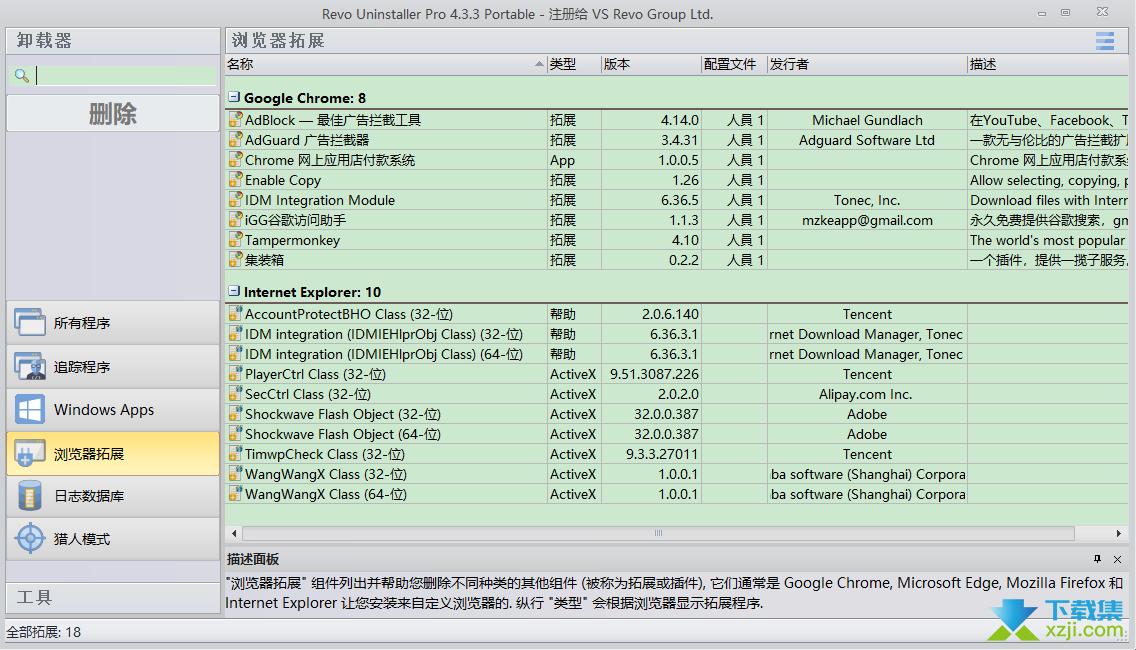Click the SecCtrl Class row icon
This screenshot has height=650, width=1136.
(x=235, y=394)
